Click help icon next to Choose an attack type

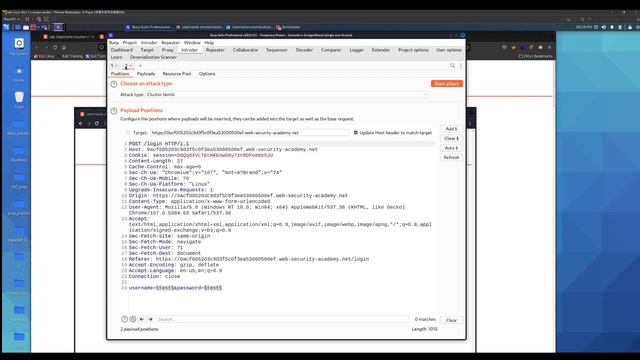114,84
